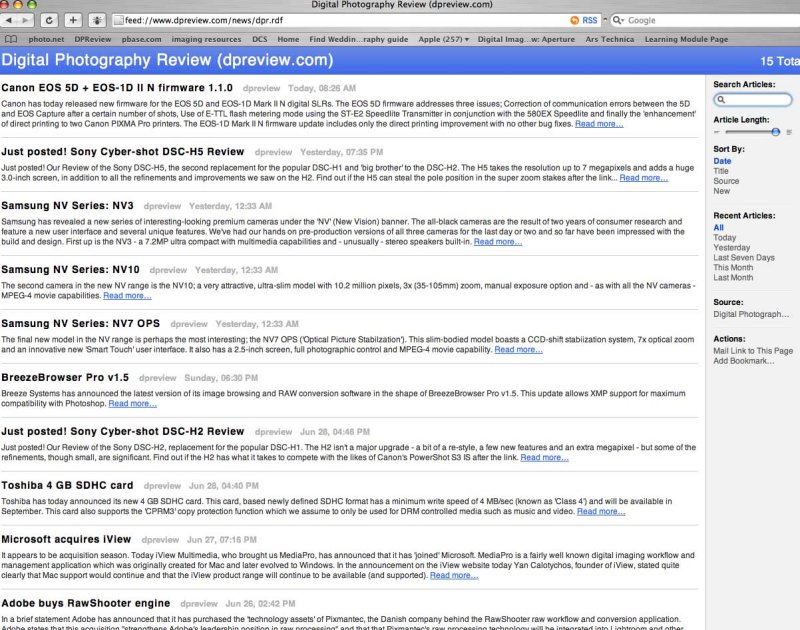Sort articles by Source

726,181
